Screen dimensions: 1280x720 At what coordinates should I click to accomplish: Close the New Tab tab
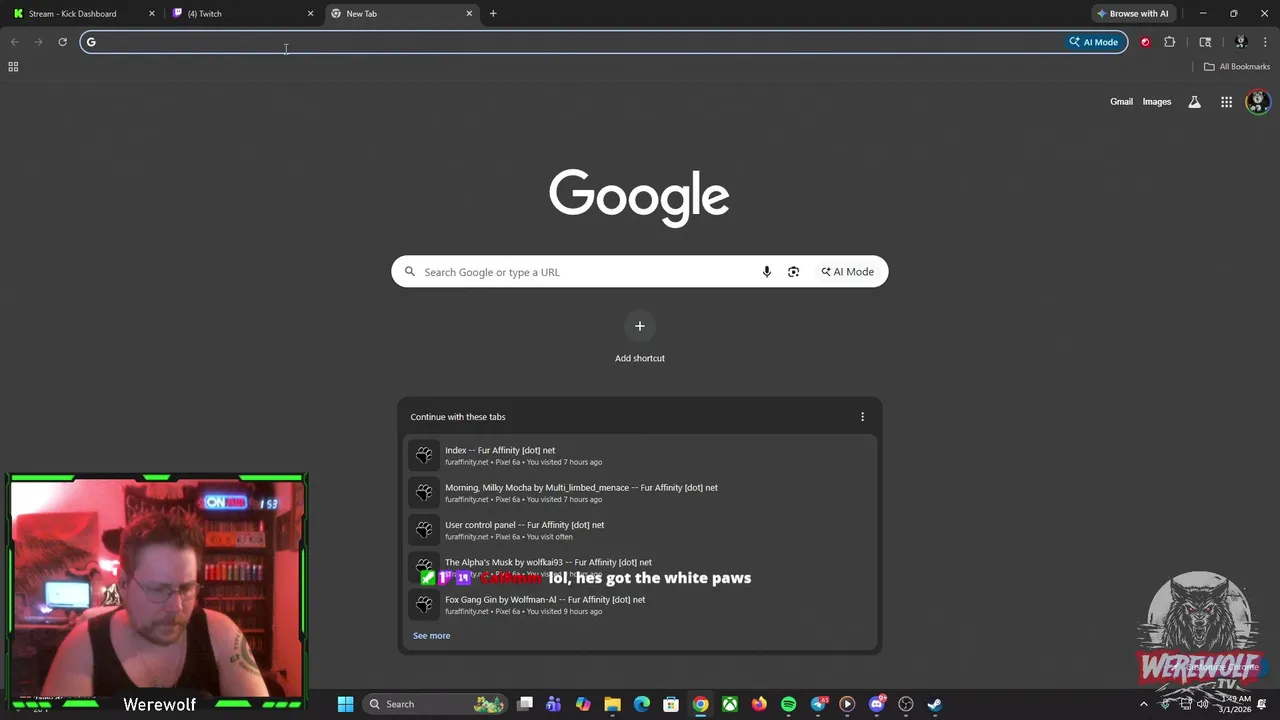coord(469,14)
